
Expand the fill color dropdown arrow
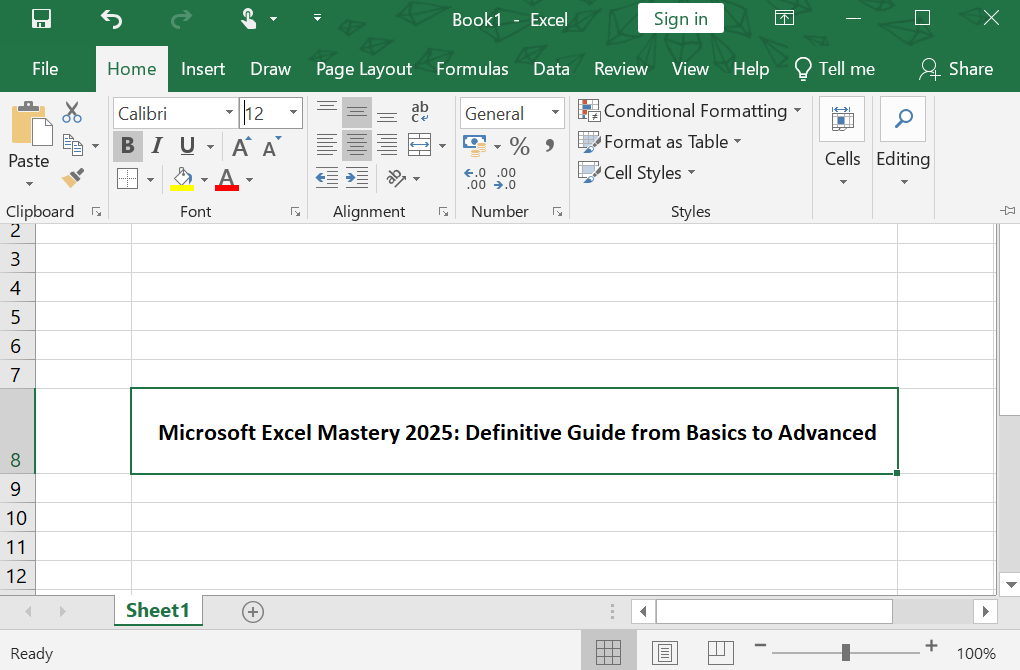click(204, 180)
